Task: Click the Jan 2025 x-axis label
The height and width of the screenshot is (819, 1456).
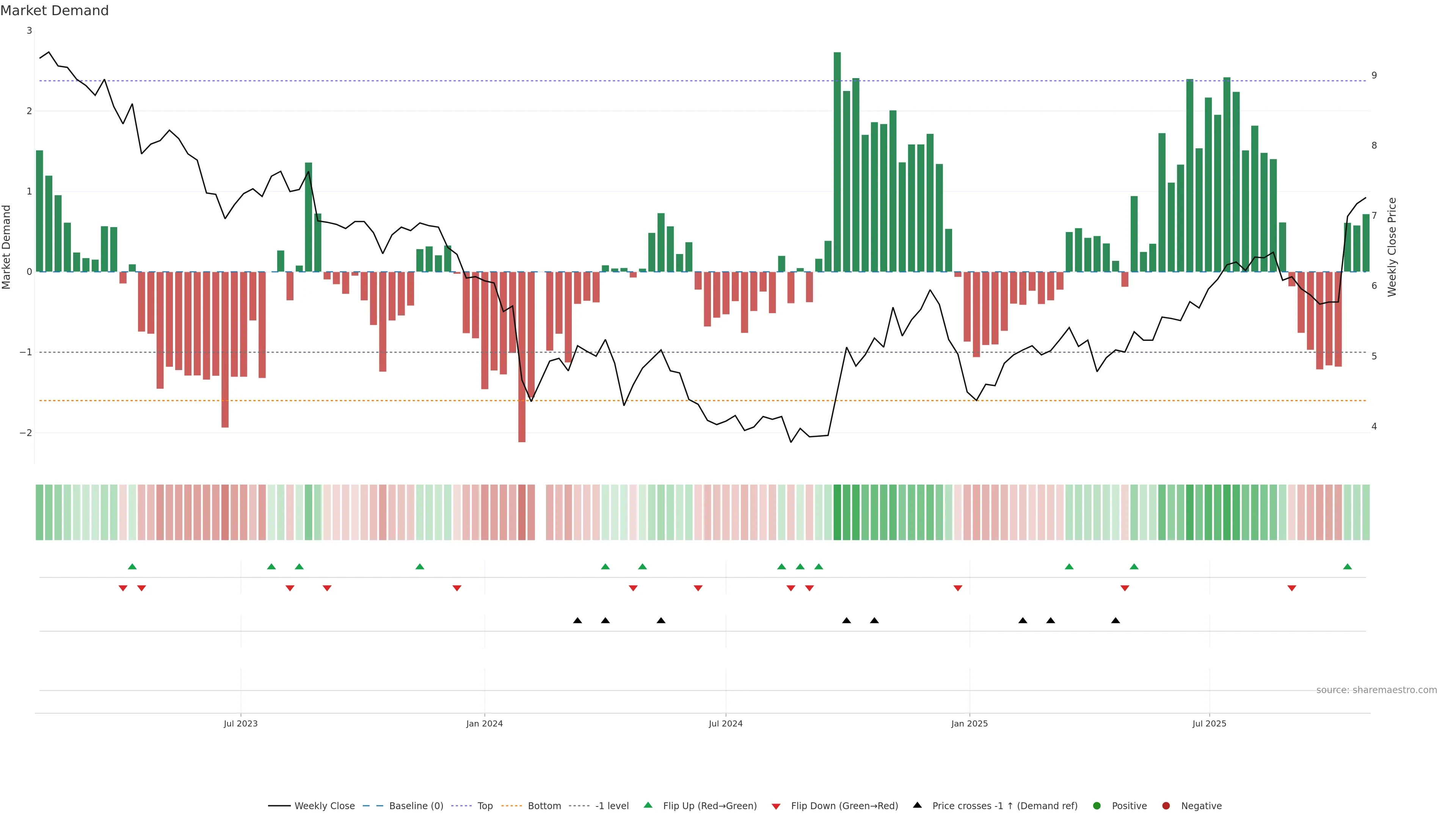Action: pyautogui.click(x=970, y=723)
